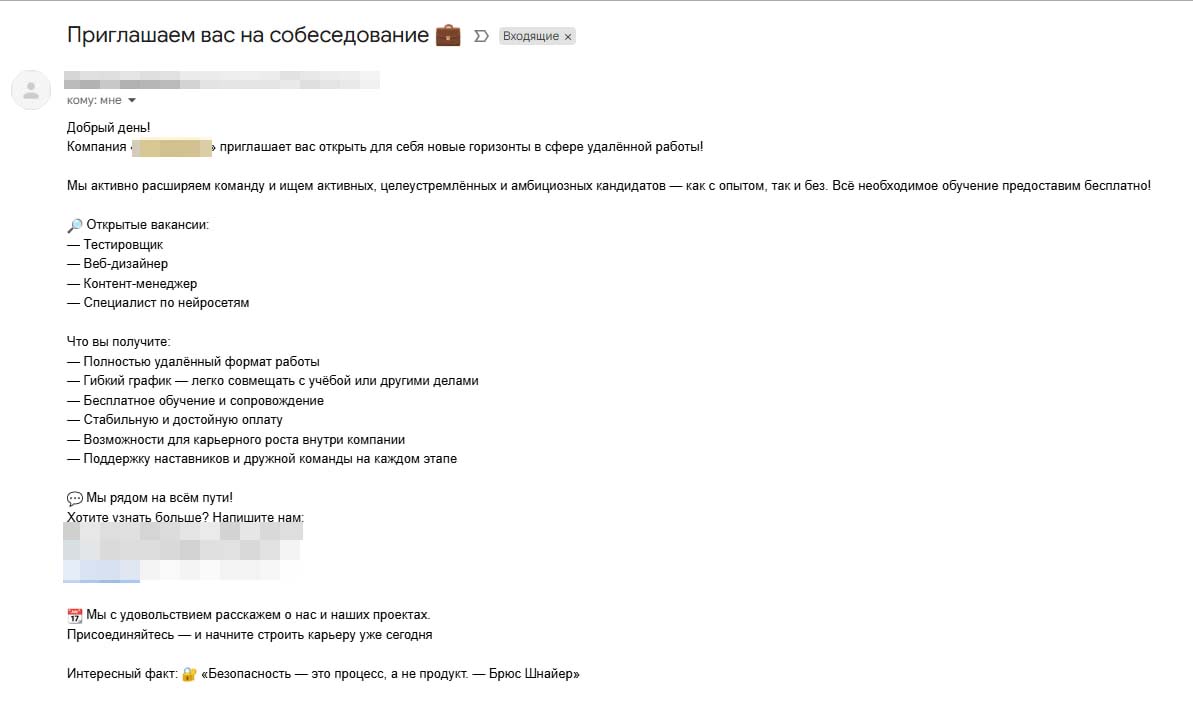
Task: Click the calendar emoji before Мы с удовольствием
Action: (75, 616)
